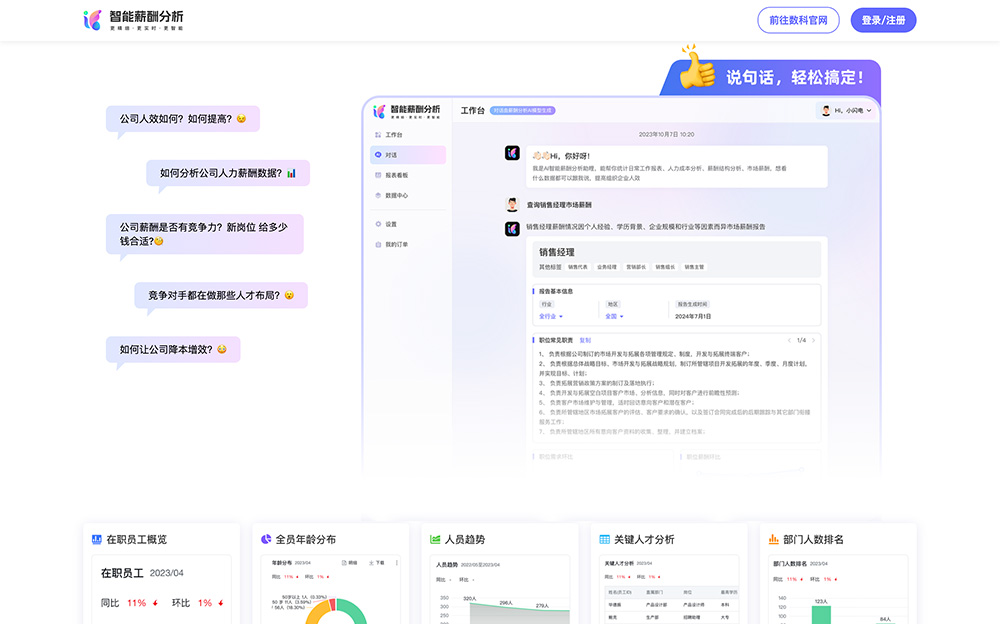The image size is (1000, 624).
Task: Click the 2024年7月1日 report date
Action: (x=693, y=316)
